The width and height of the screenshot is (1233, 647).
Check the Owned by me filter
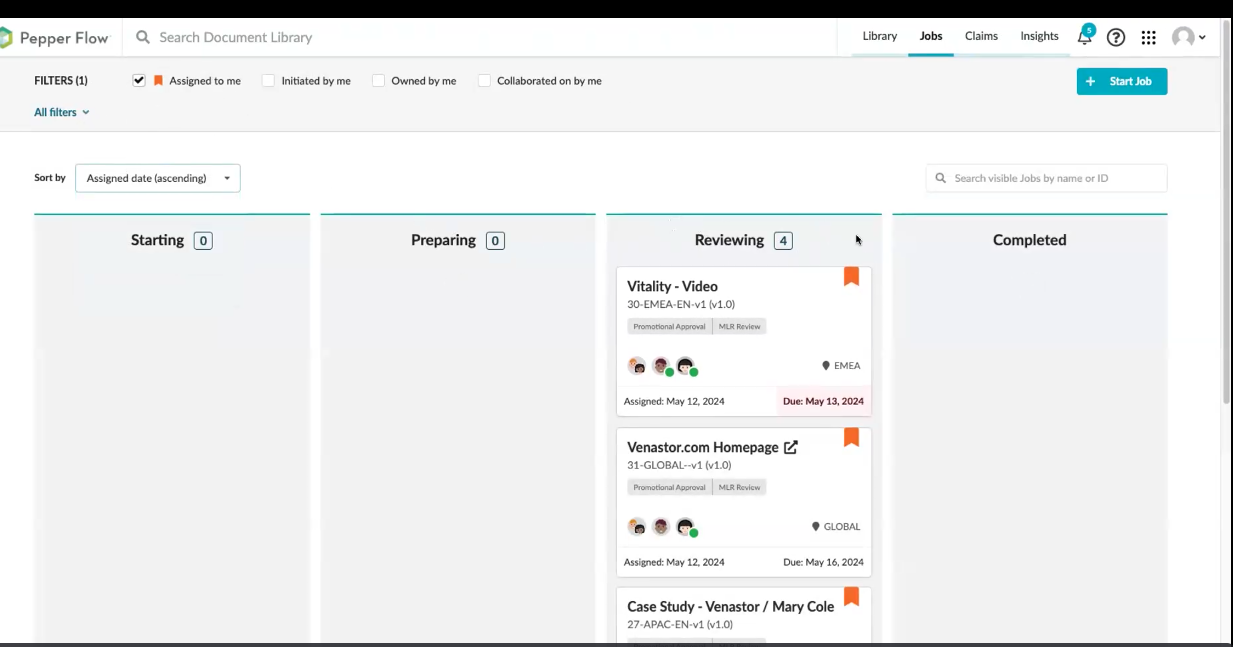[379, 81]
